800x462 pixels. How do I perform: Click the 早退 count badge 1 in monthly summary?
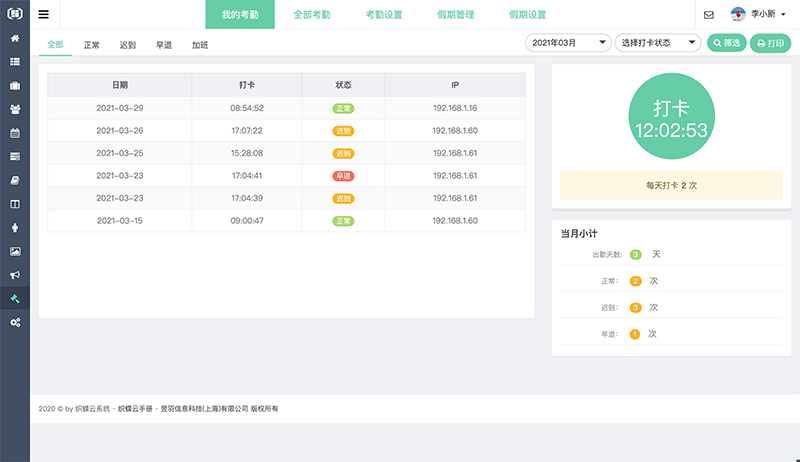[x=635, y=334]
